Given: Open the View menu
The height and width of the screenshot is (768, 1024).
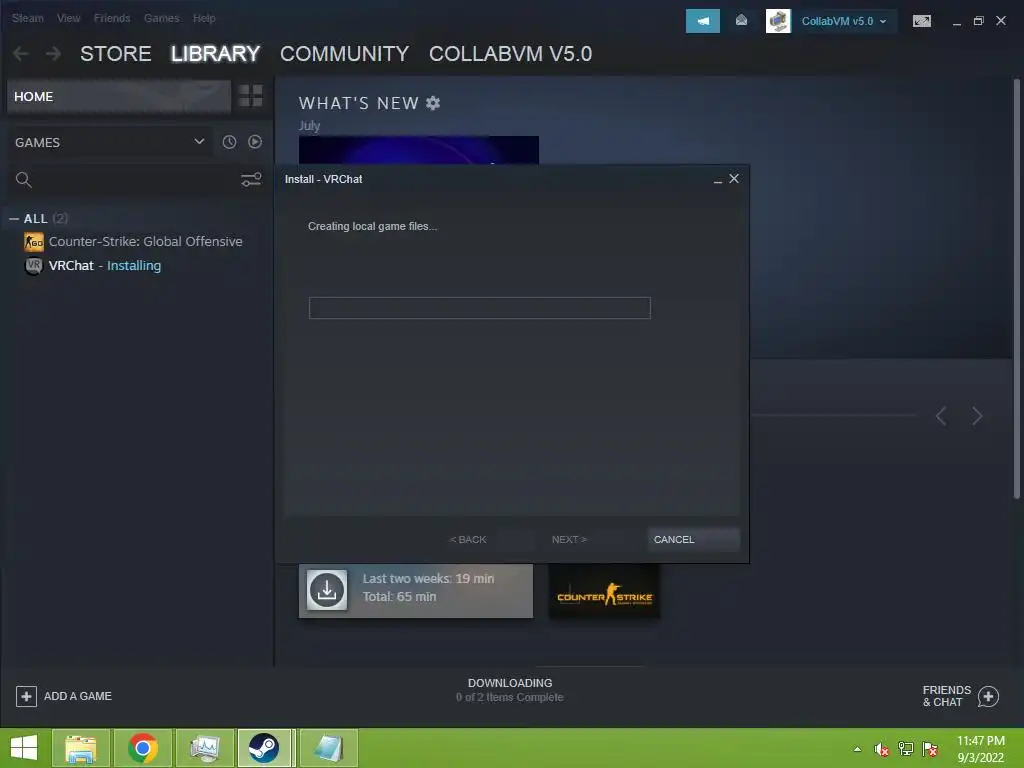Looking at the screenshot, I should 69,18.
